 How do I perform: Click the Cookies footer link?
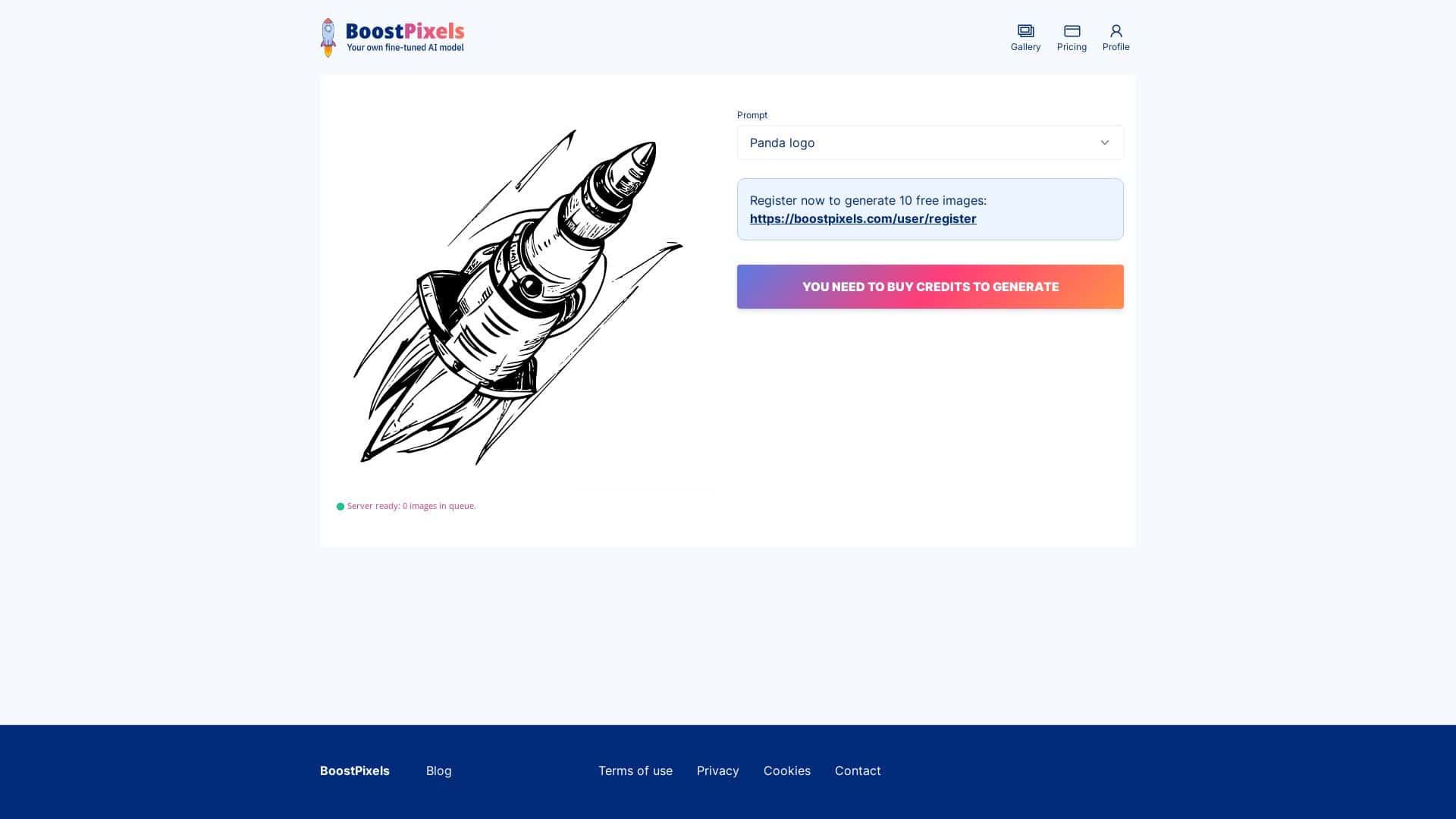[x=787, y=770]
